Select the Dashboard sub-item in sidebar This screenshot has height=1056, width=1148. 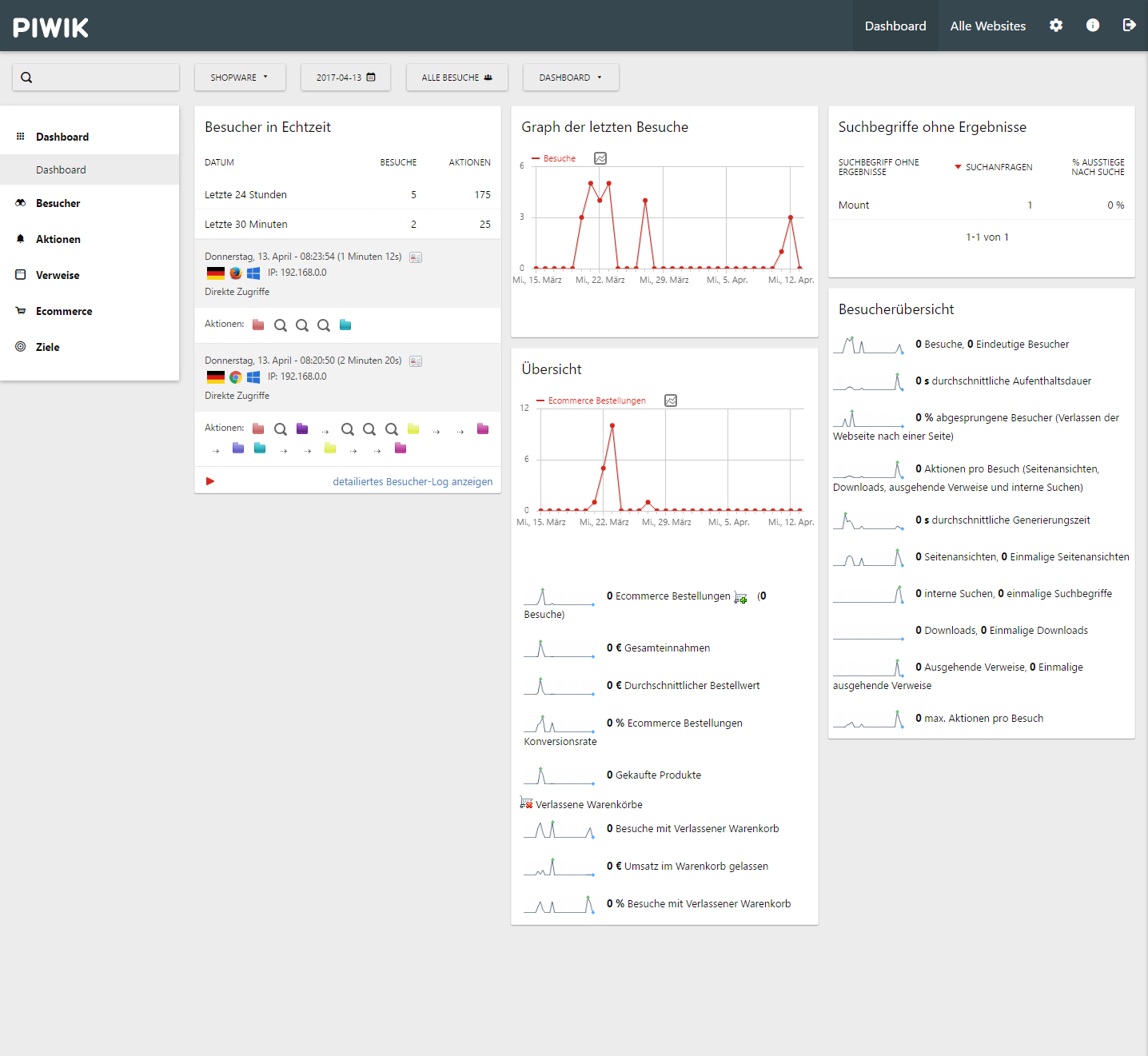tap(90, 169)
